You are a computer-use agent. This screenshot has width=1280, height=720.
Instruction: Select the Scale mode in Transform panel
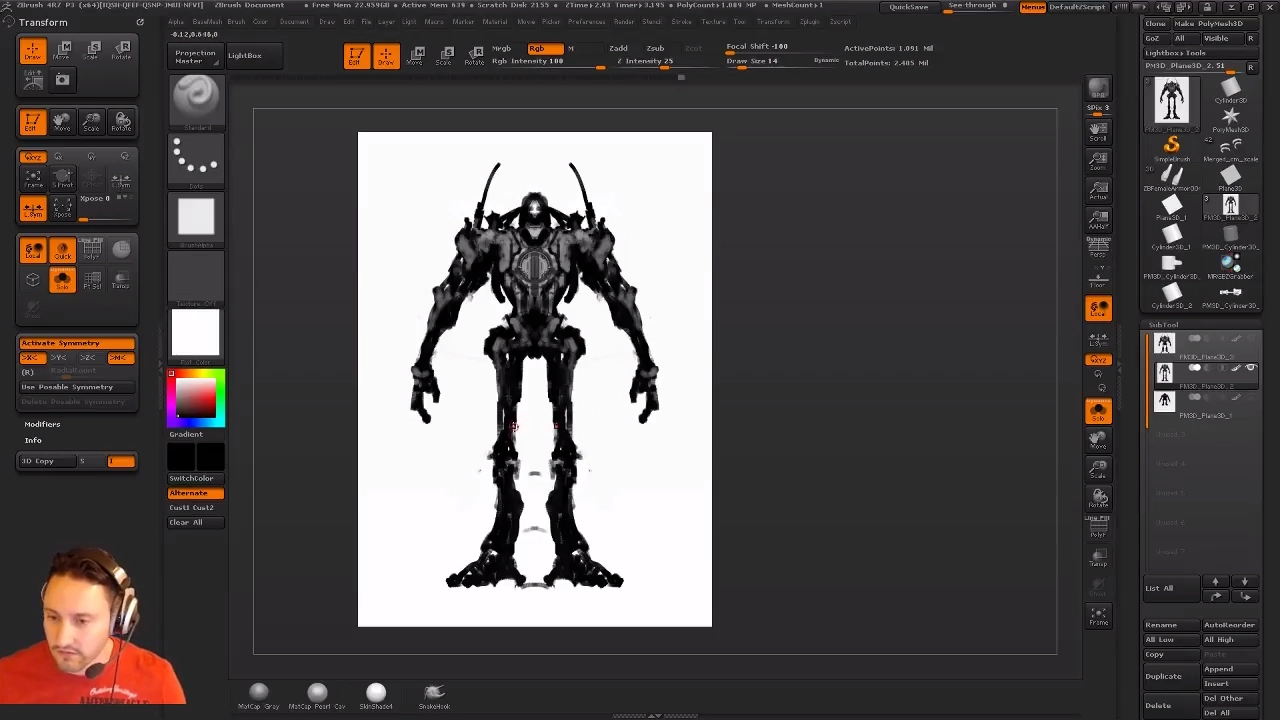(x=92, y=50)
